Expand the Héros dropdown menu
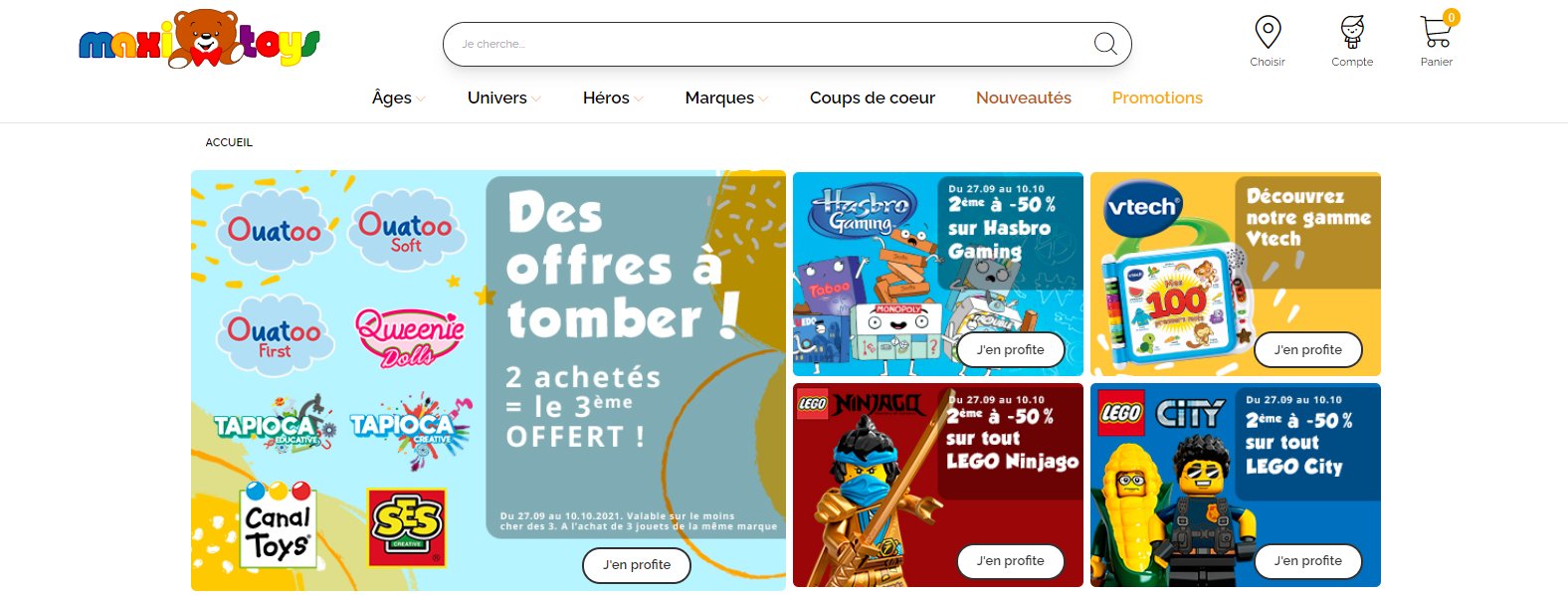 pos(613,98)
